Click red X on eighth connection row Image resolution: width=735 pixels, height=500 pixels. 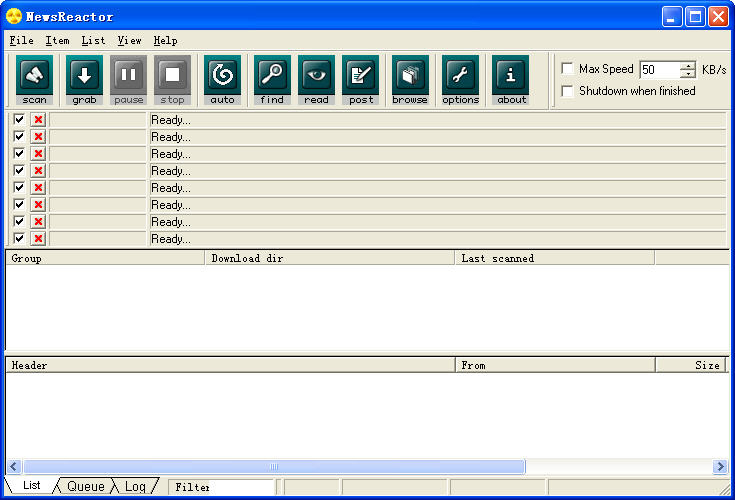coord(38,239)
